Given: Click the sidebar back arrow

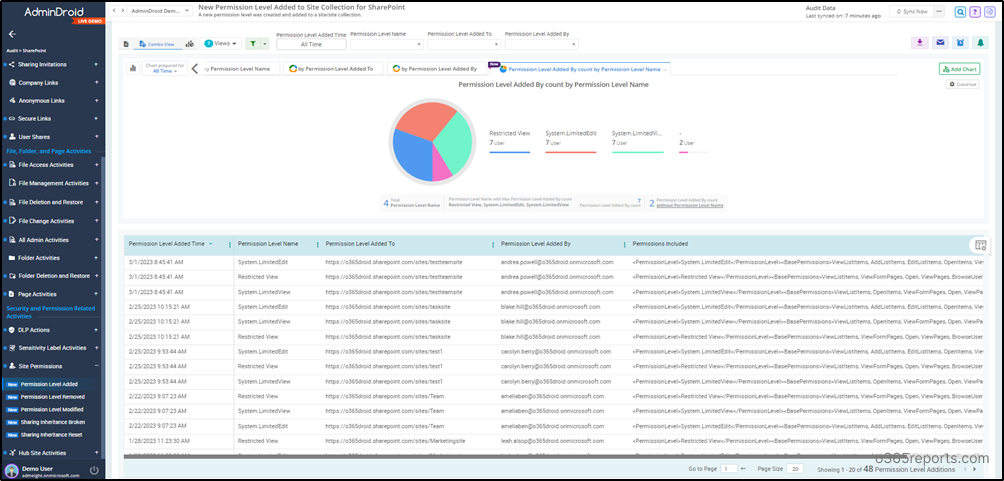Looking at the screenshot, I should click(12, 34).
